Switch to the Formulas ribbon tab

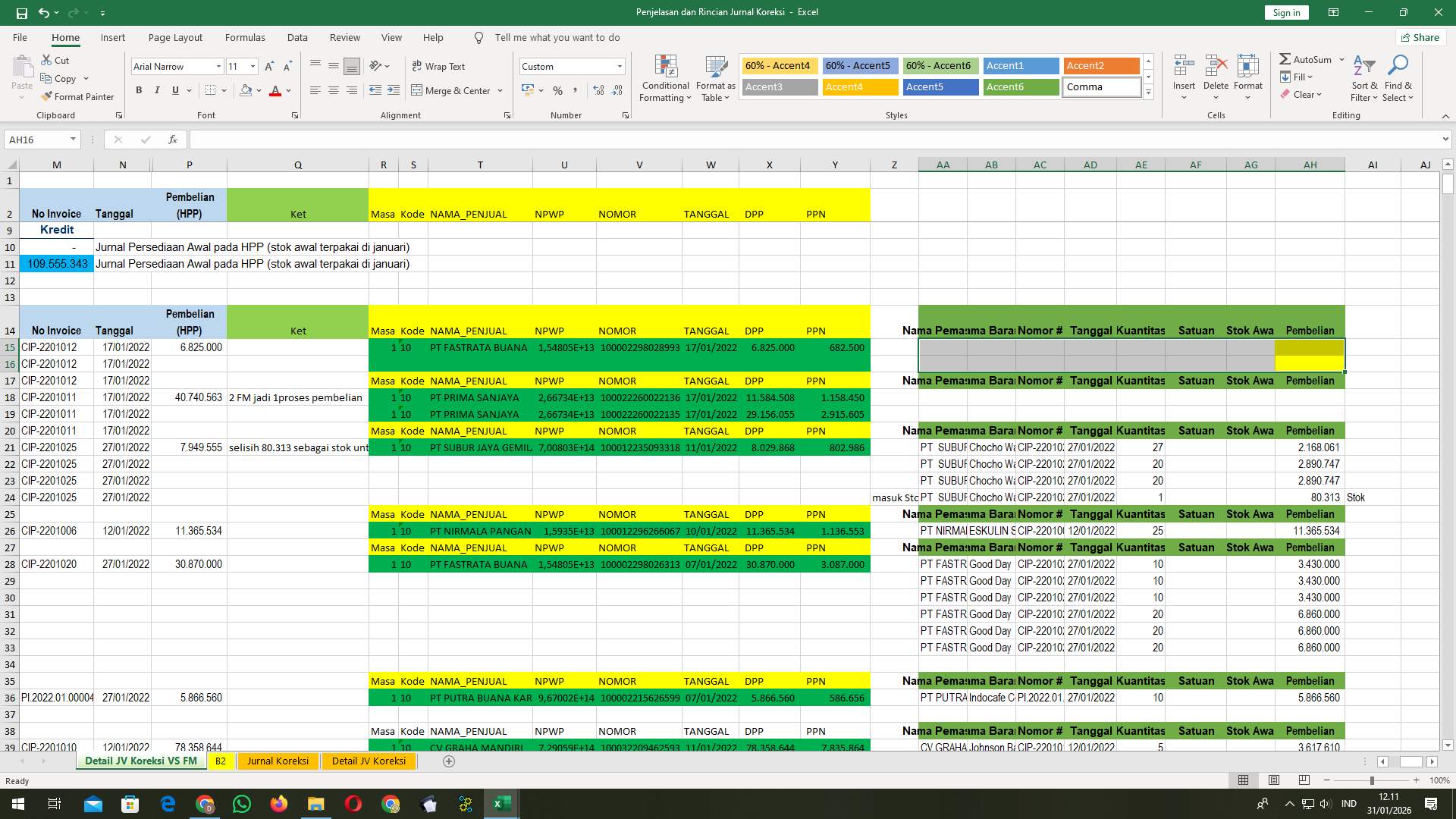click(245, 37)
